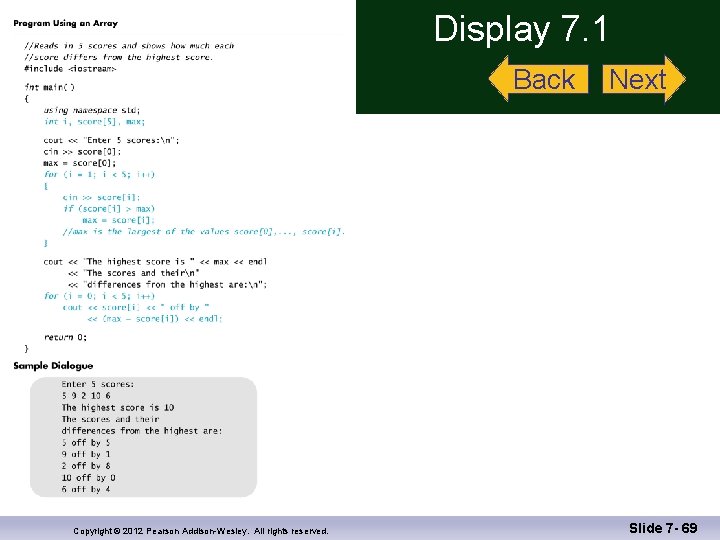Click the '#include <iostream>' line

click(70, 68)
